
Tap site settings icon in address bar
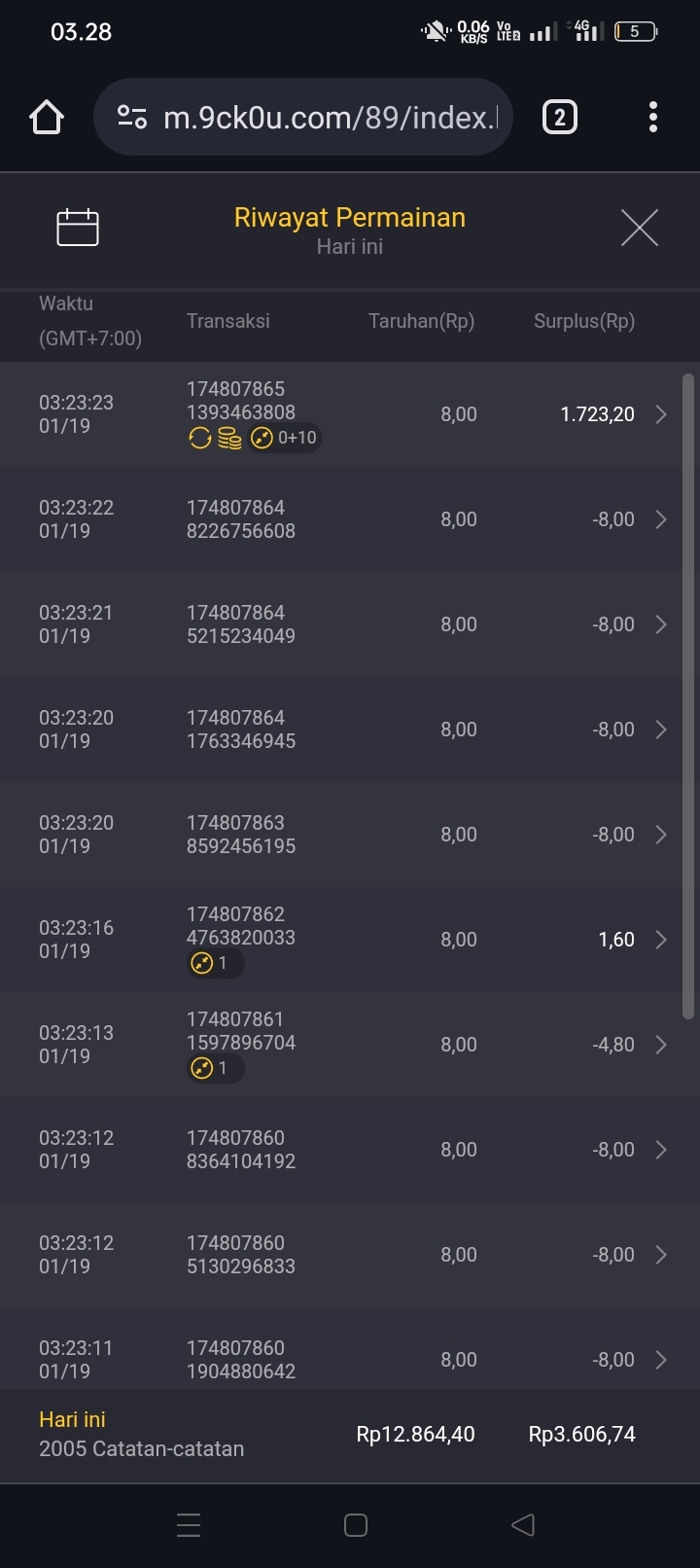coord(131,118)
